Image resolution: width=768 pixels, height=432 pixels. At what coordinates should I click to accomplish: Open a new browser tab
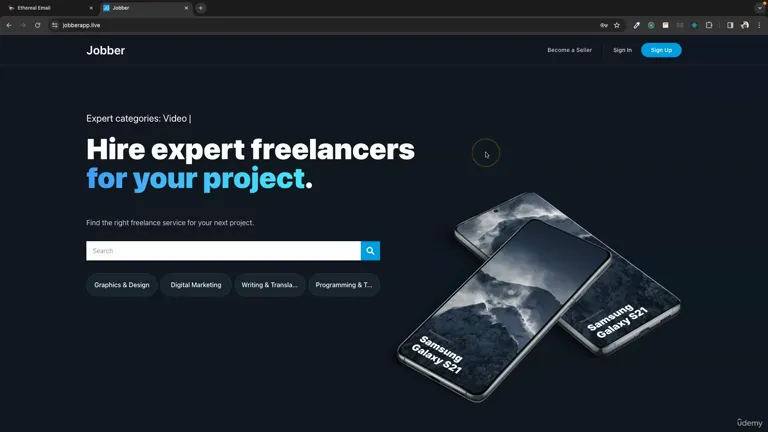click(200, 8)
